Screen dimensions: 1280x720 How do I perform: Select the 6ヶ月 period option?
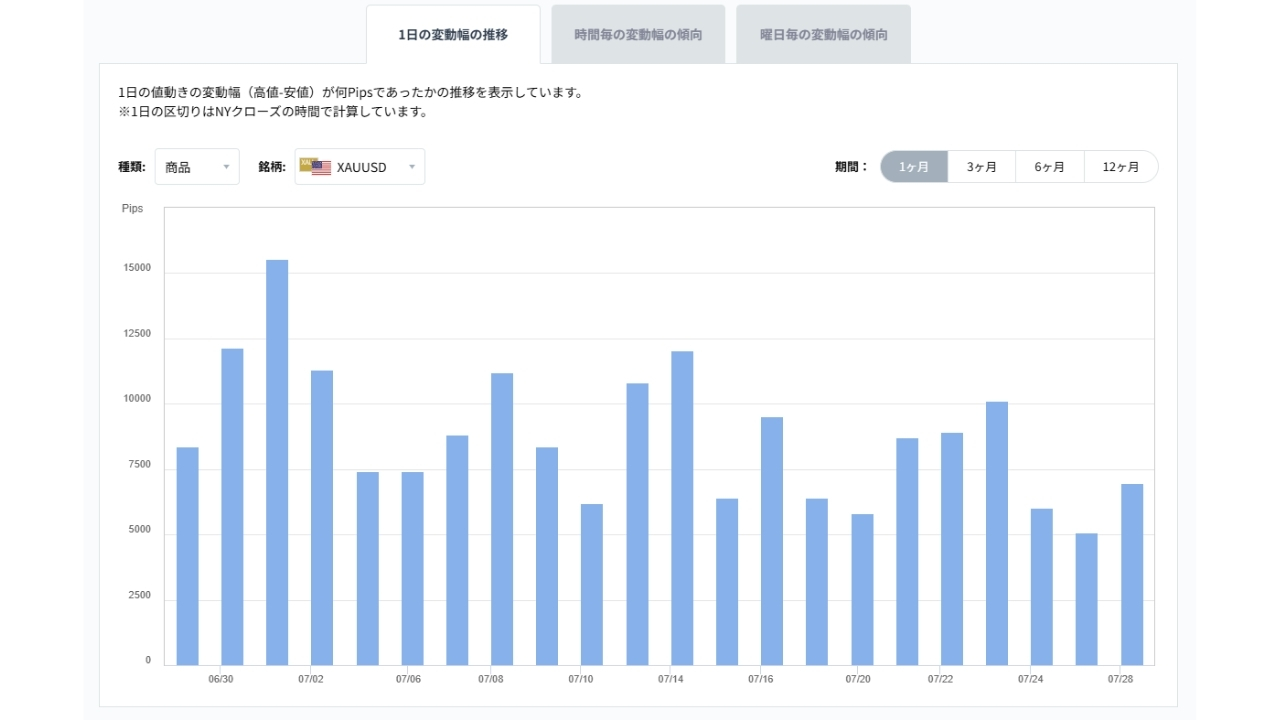tap(1050, 167)
